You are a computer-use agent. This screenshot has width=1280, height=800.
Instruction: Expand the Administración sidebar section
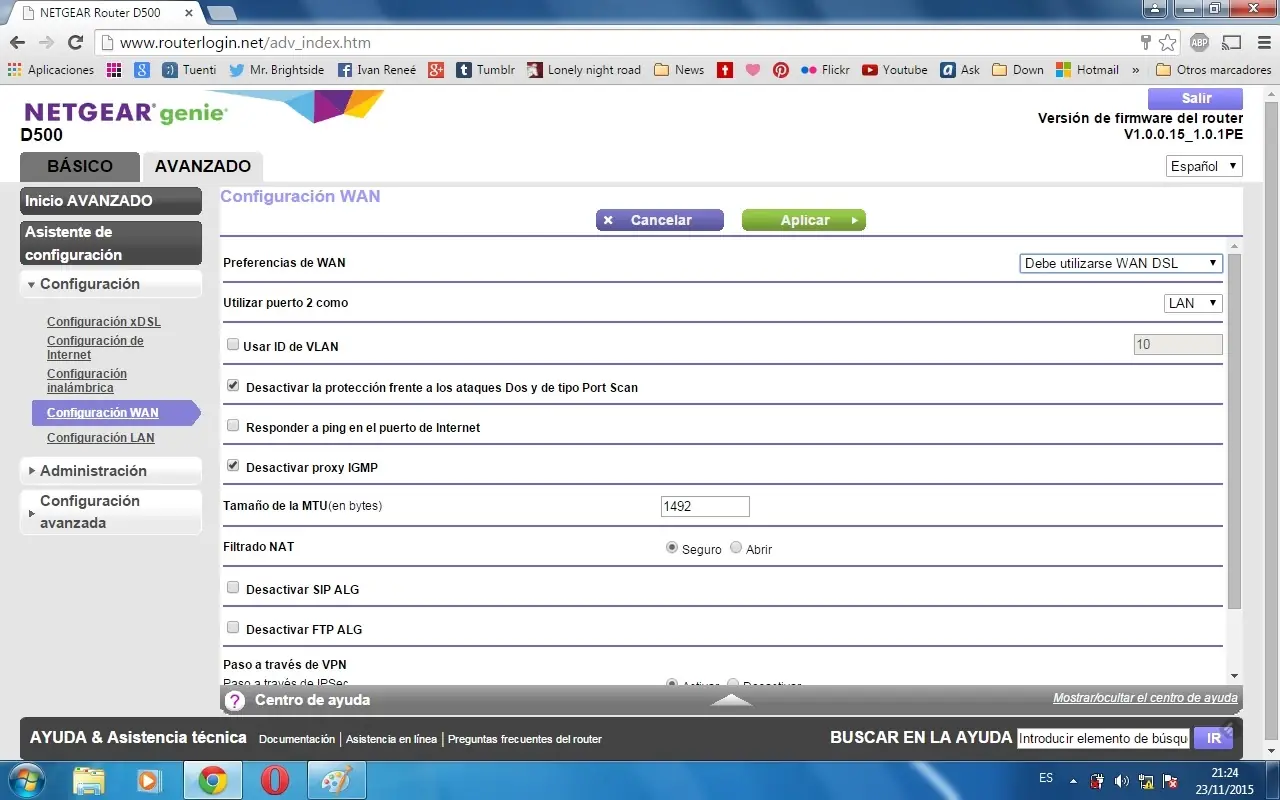pyautogui.click(x=111, y=471)
